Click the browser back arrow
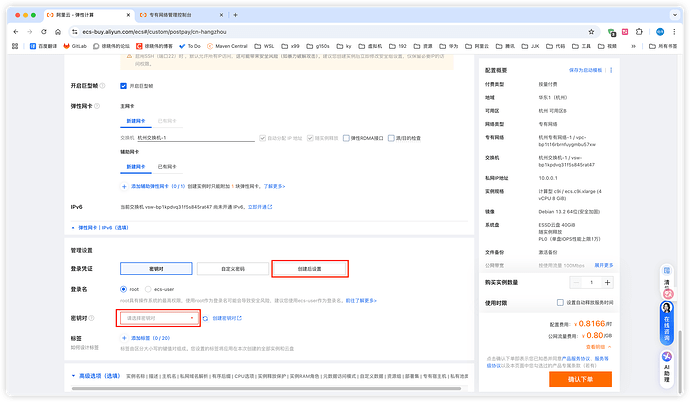This screenshot has width=690, height=402. click(14, 32)
